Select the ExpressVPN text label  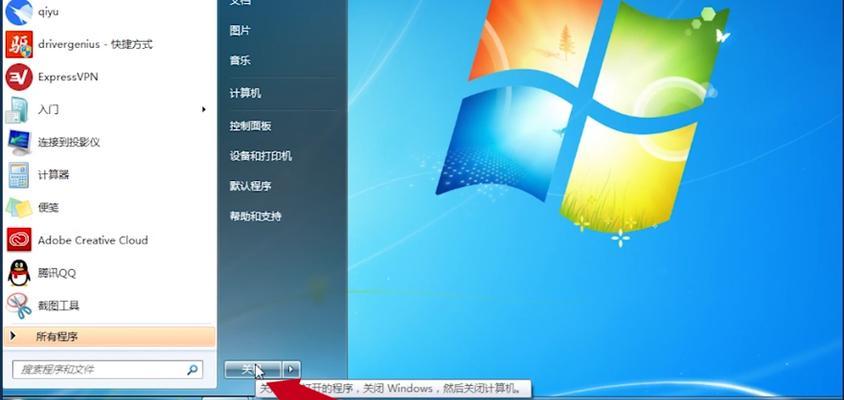68,77
